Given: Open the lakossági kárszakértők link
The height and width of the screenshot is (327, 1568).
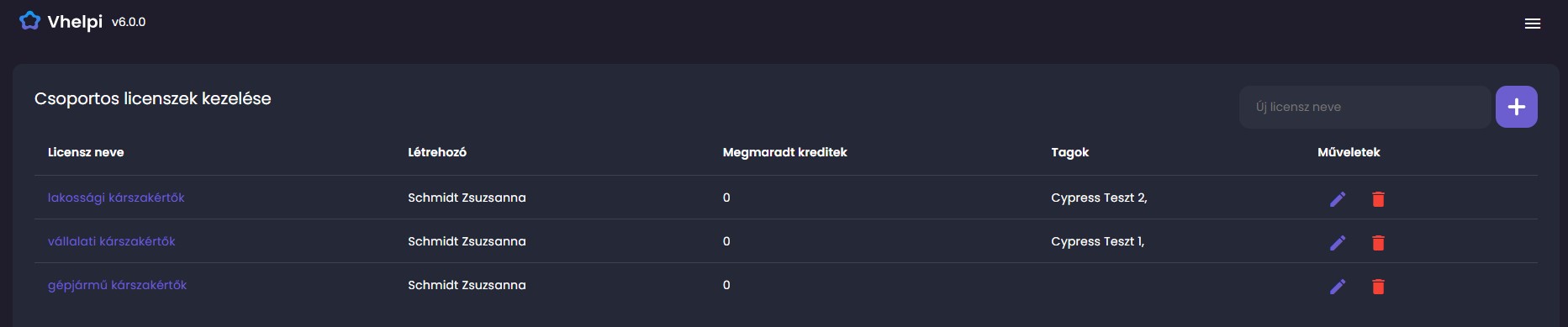Looking at the screenshot, I should pos(116,198).
